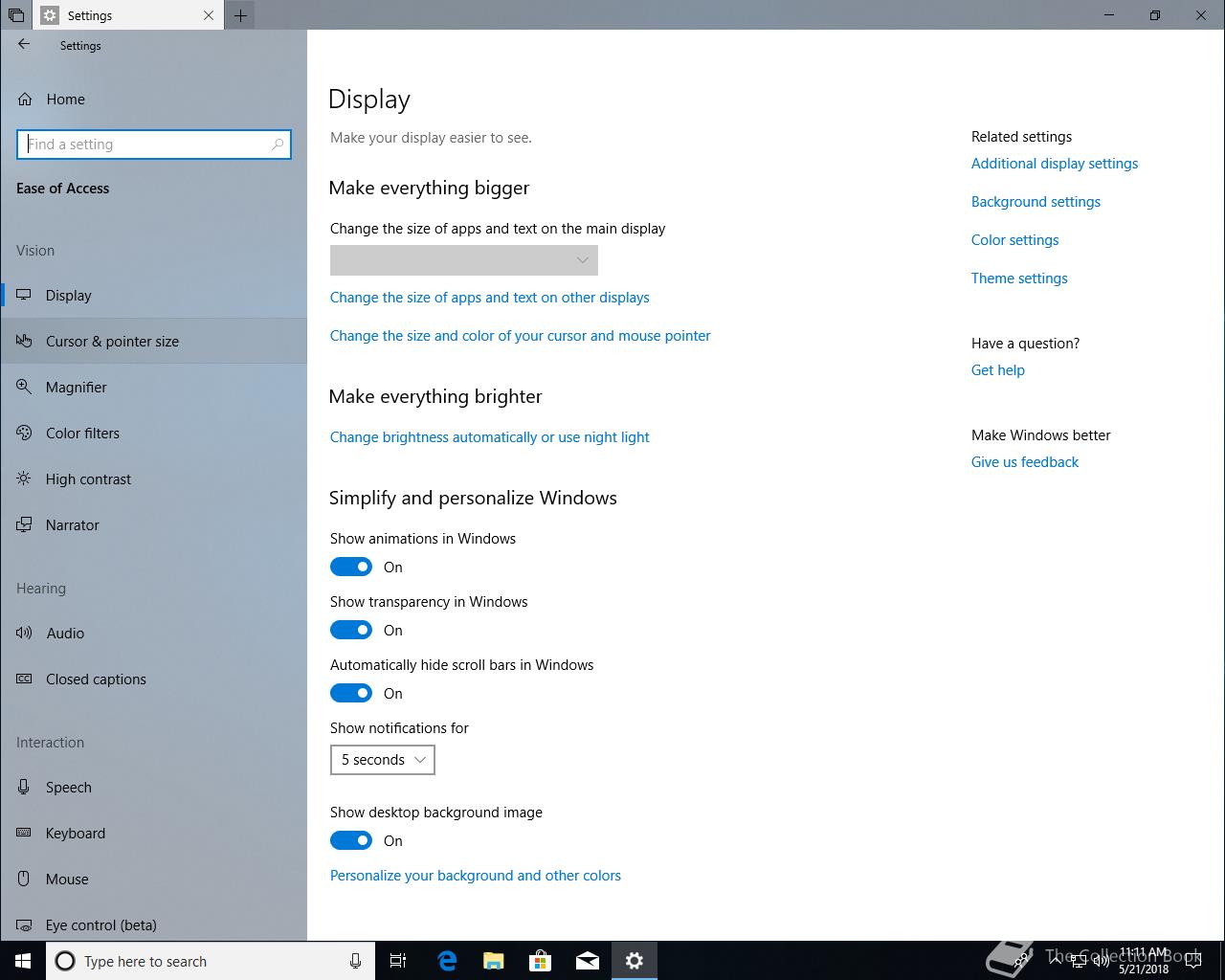Click the Home house icon

[x=26, y=99]
